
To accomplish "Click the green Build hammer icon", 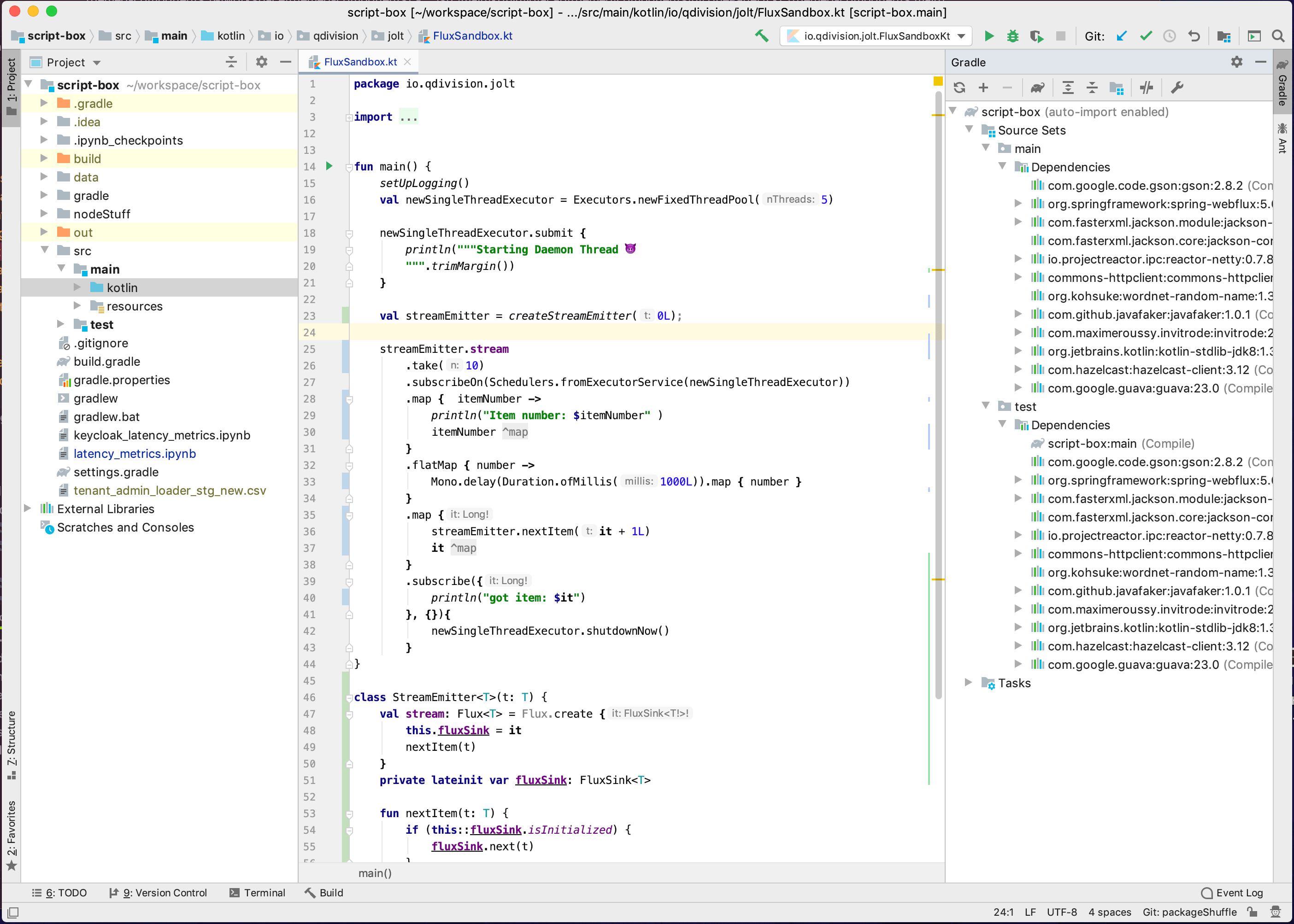I will click(762, 36).
